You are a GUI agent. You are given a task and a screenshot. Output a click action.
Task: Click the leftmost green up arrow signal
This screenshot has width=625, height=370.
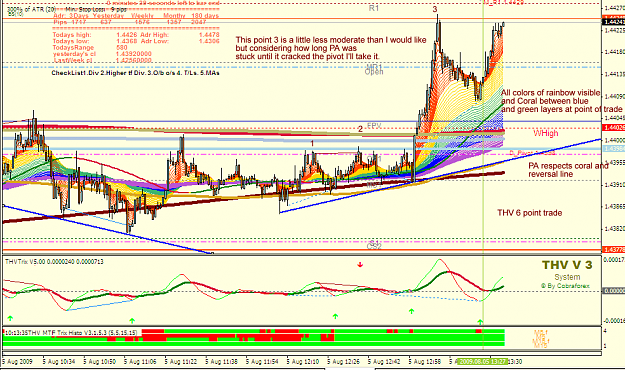click(10, 318)
